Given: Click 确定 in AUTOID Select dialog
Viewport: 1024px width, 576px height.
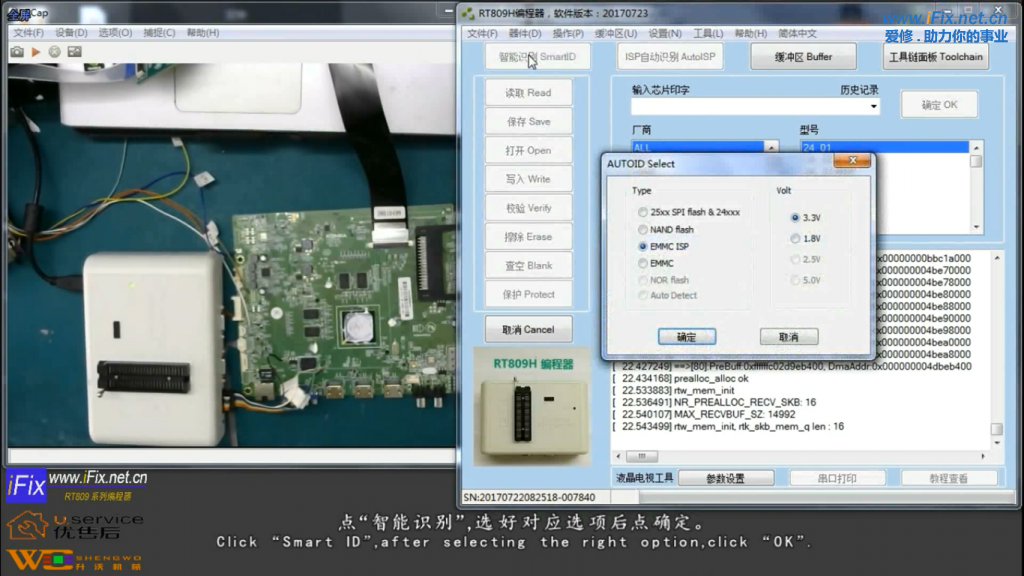Looking at the screenshot, I should click(x=686, y=337).
